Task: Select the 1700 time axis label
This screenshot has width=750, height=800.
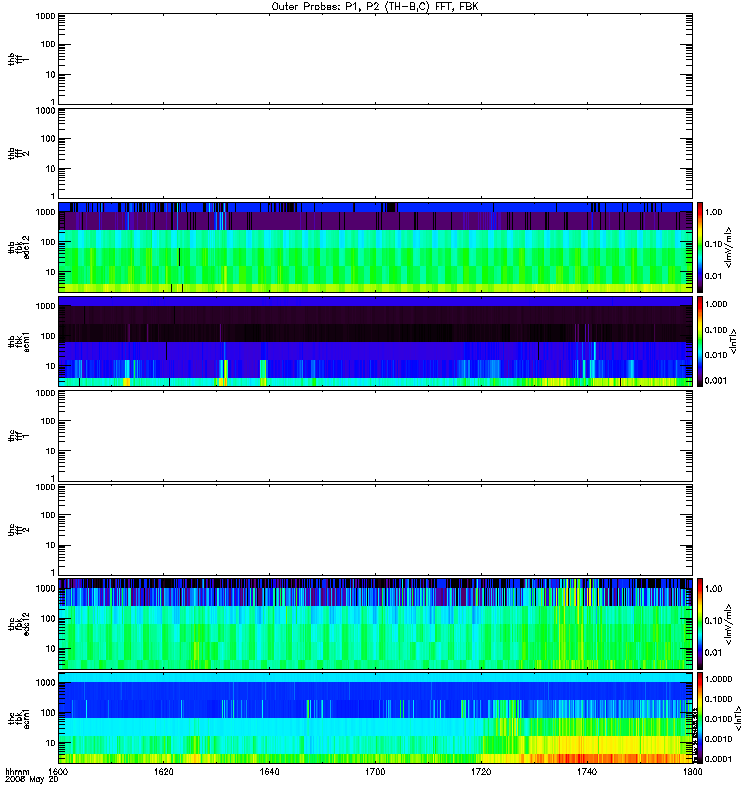Action: (375, 771)
